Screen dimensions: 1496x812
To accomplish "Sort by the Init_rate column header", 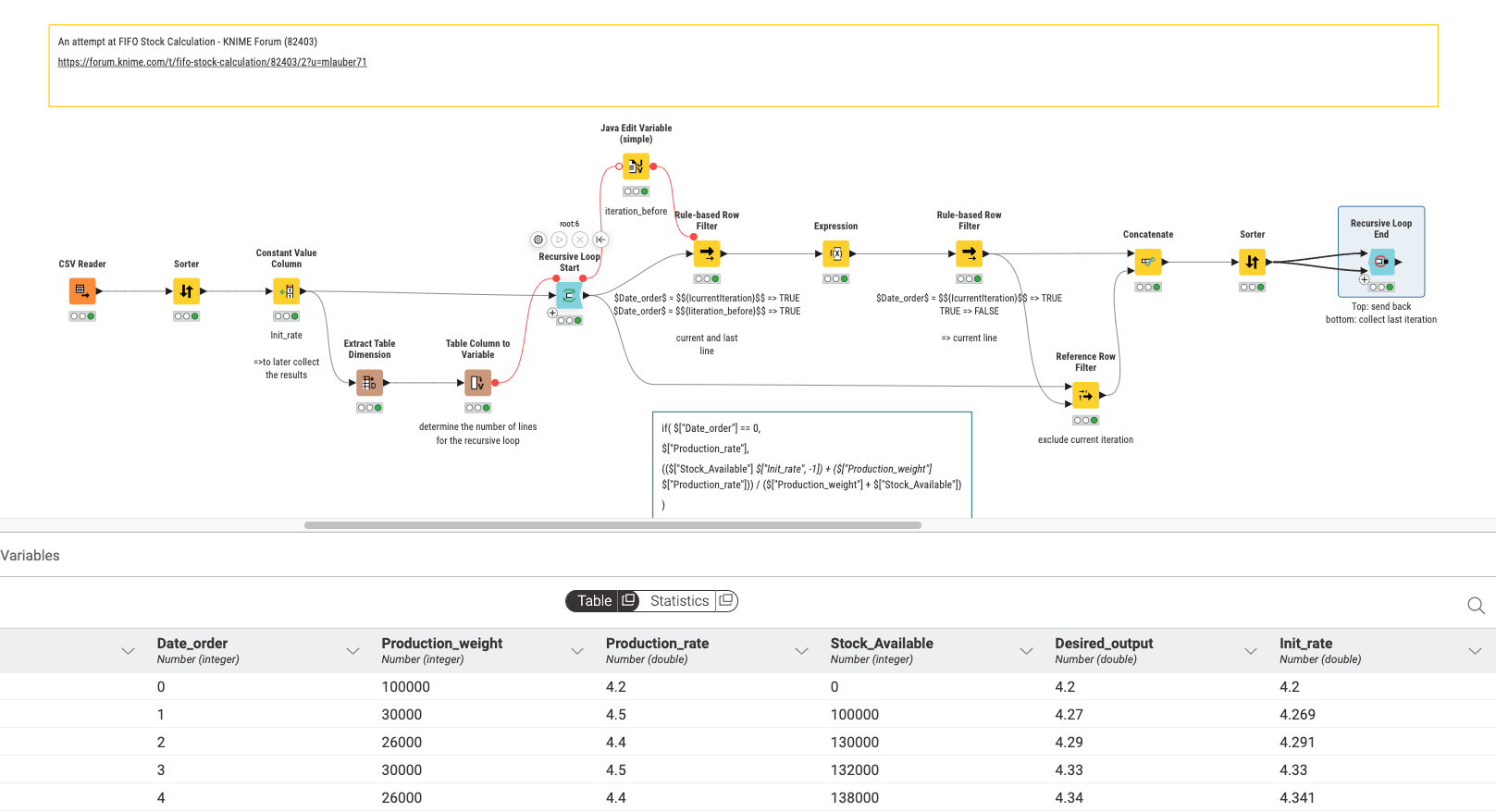I will (x=1305, y=643).
